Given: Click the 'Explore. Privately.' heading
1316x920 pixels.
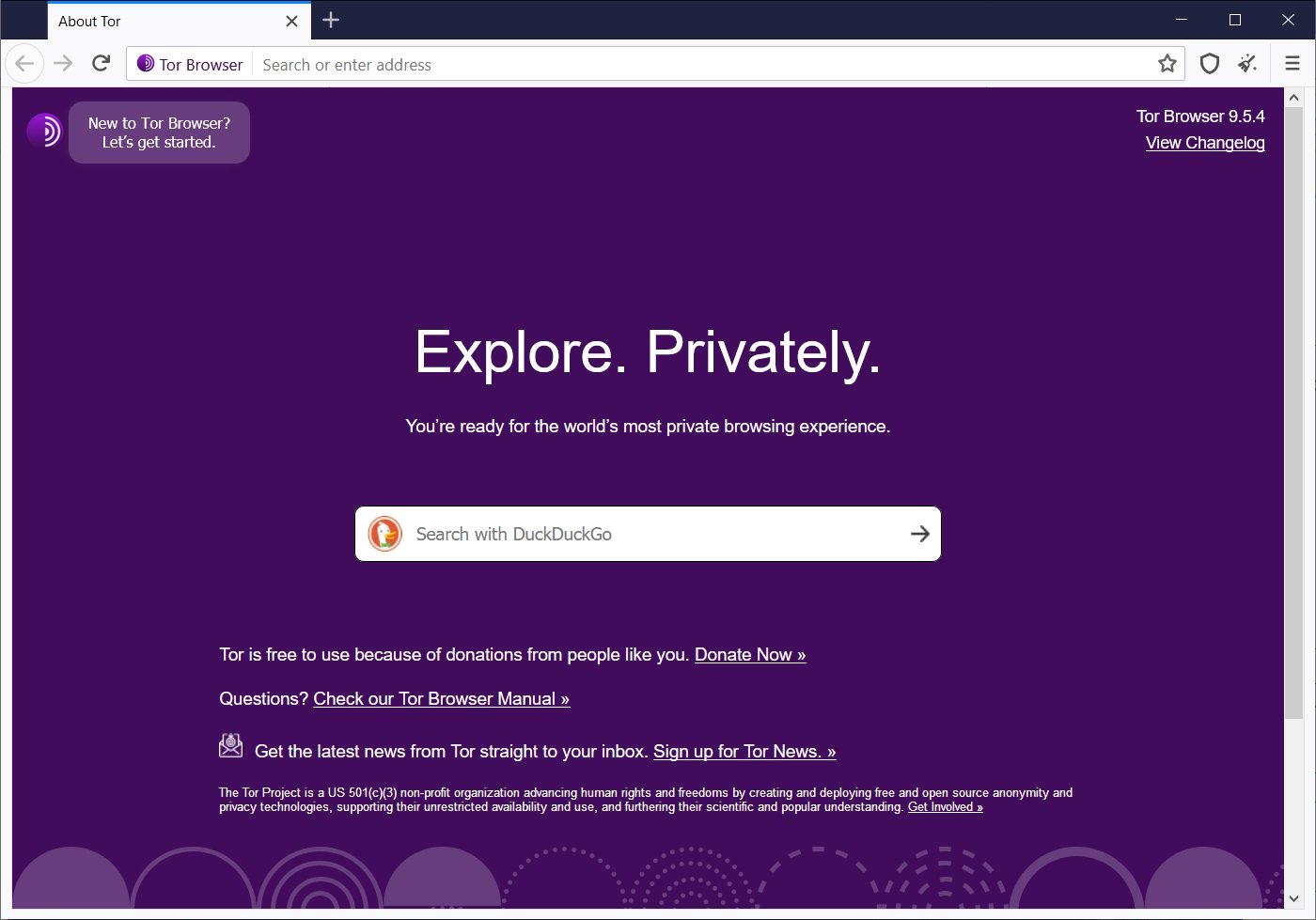Looking at the screenshot, I should pyautogui.click(x=648, y=352).
